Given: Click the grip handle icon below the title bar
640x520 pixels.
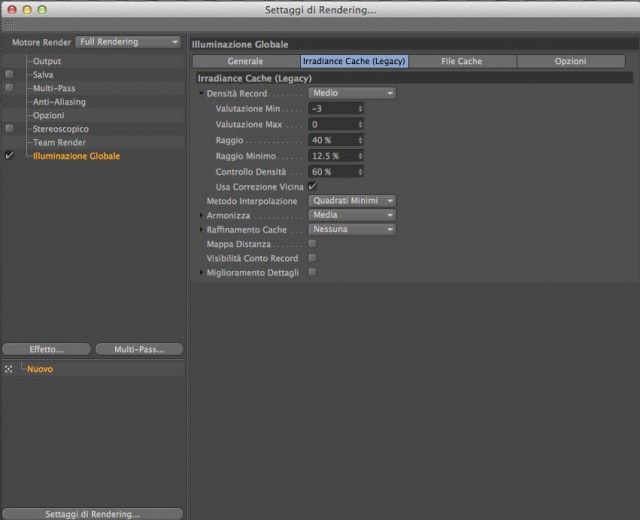Looking at the screenshot, I should pos(9,25).
